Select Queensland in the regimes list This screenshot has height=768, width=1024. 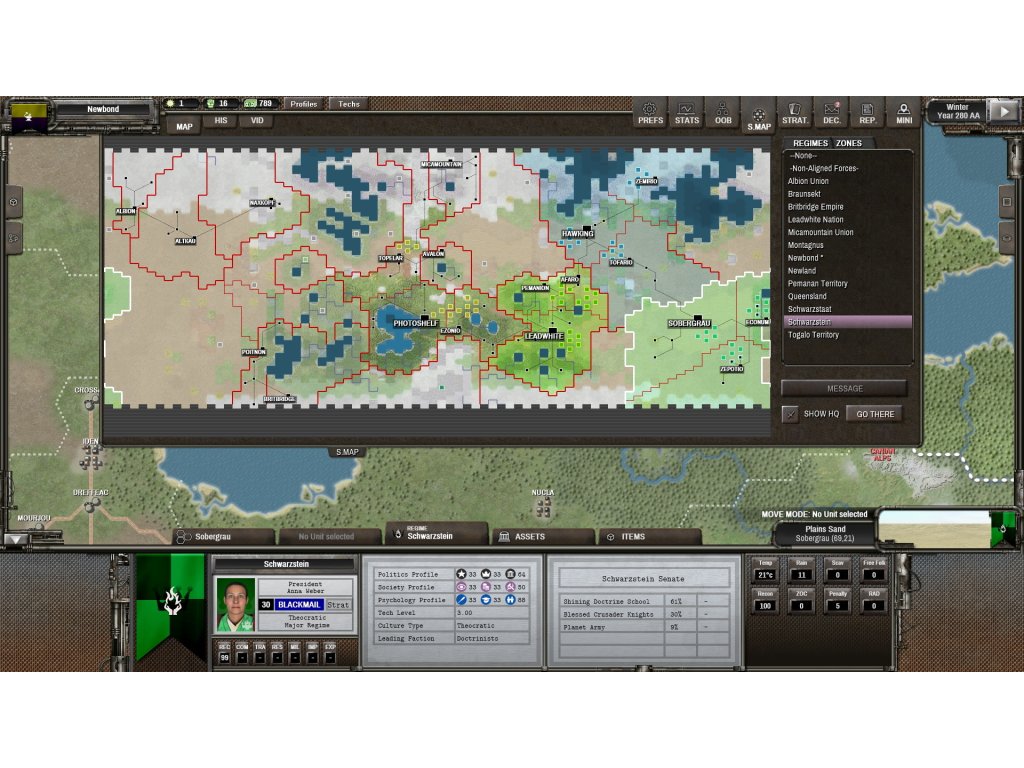click(847, 296)
